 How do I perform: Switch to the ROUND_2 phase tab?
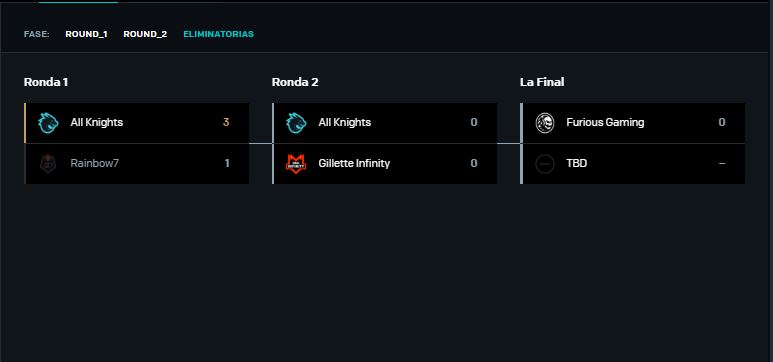pyautogui.click(x=145, y=34)
